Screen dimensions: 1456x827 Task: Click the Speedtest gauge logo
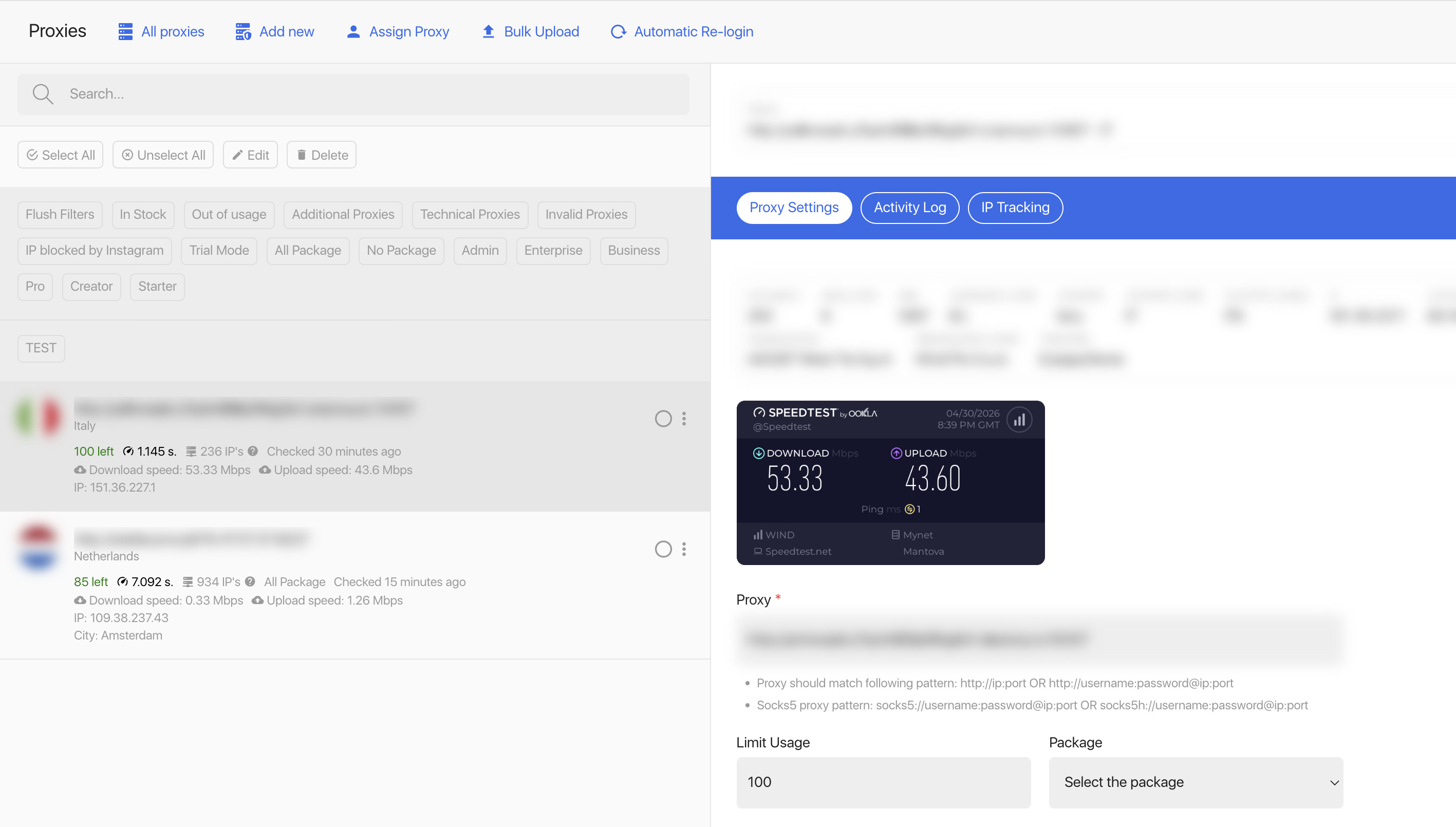[759, 412]
